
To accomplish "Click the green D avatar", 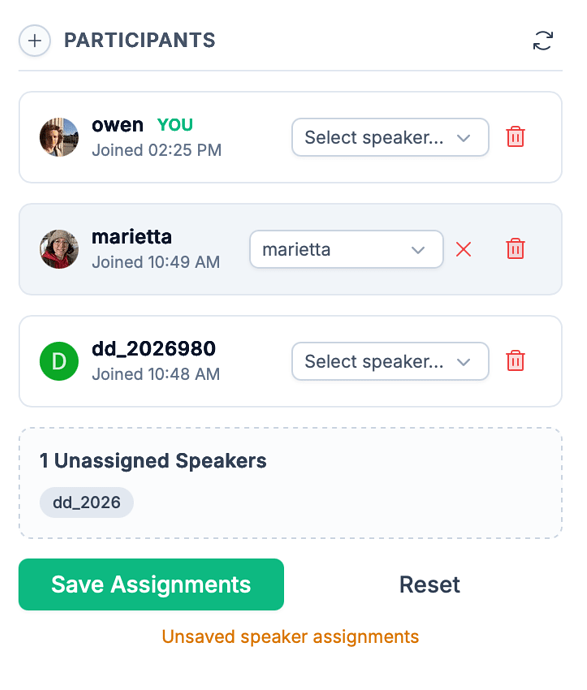I will (x=59, y=361).
